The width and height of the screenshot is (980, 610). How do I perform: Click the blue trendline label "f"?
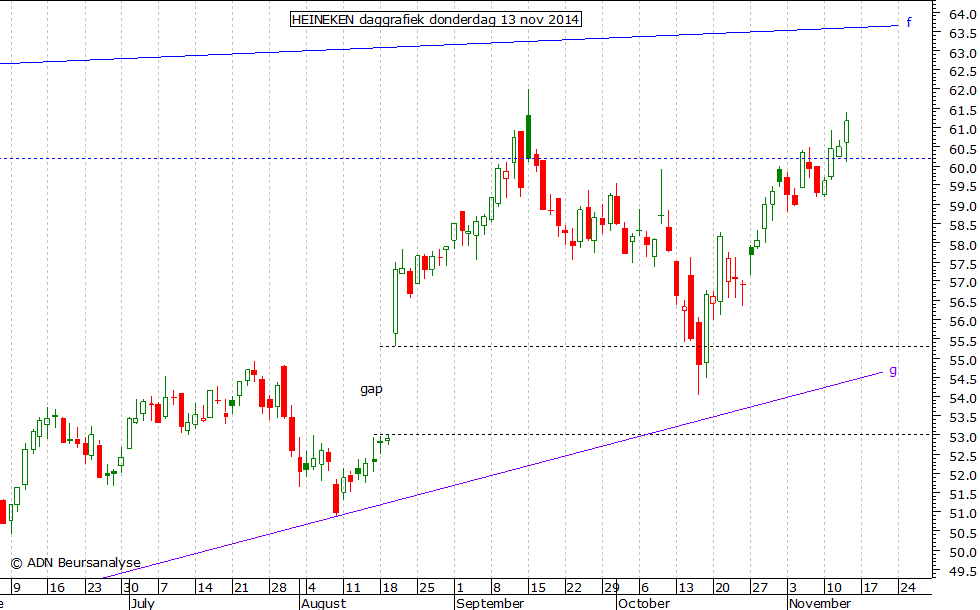point(909,22)
